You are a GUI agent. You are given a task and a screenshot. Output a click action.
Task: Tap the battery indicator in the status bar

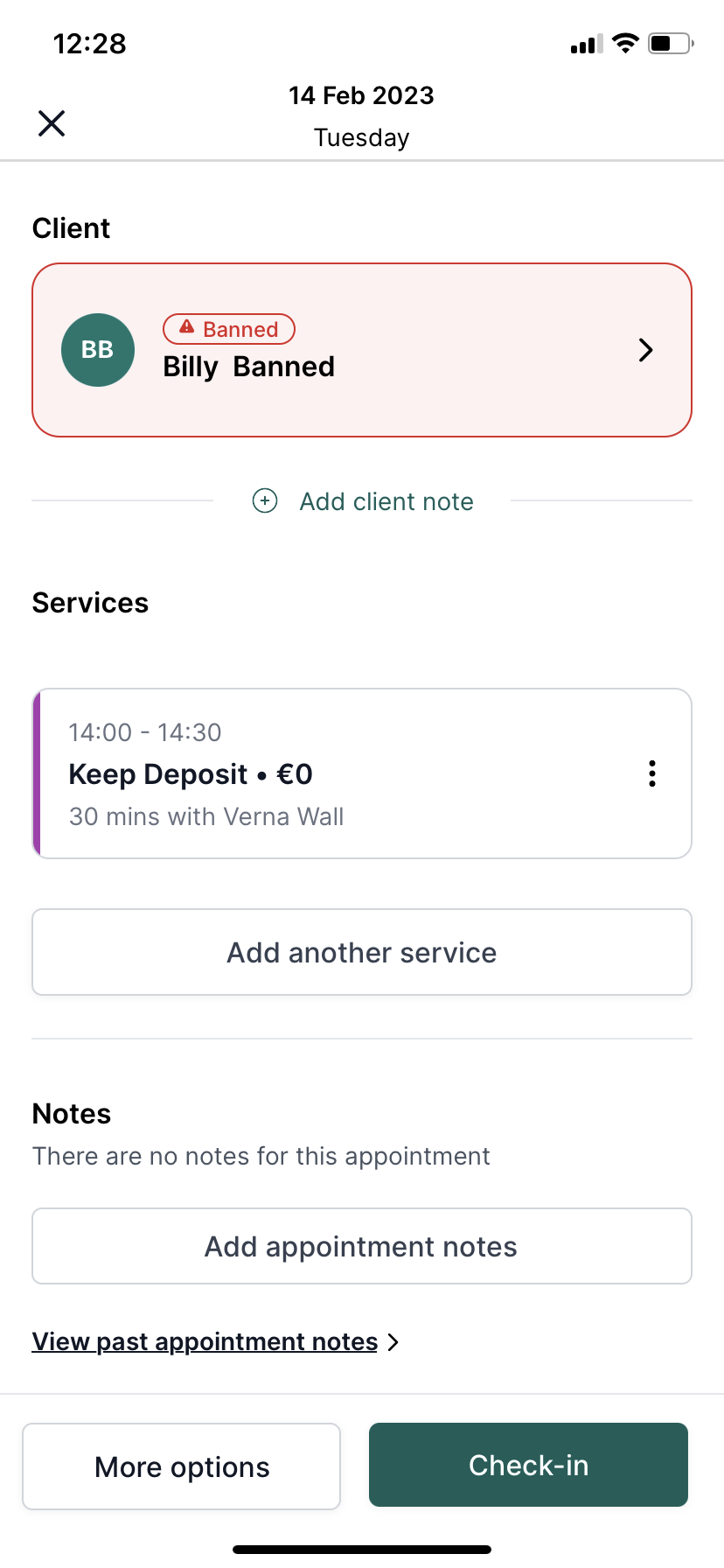point(671,43)
